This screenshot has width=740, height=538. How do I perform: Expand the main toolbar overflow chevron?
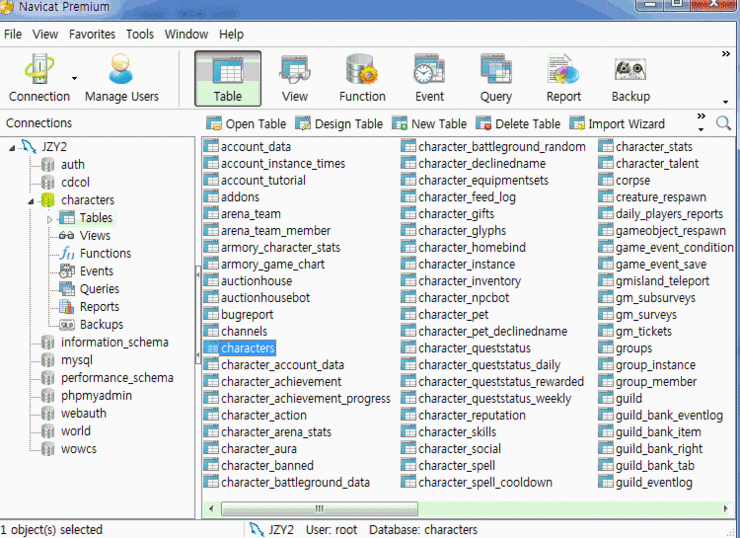pos(726,54)
